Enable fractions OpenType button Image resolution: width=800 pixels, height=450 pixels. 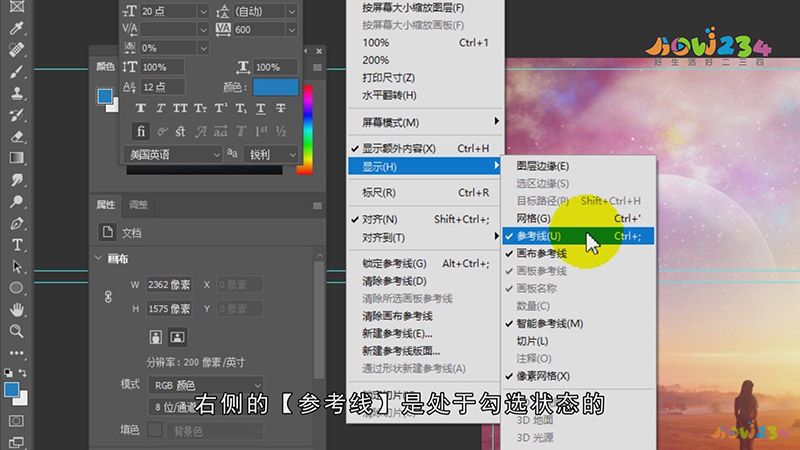[x=281, y=131]
